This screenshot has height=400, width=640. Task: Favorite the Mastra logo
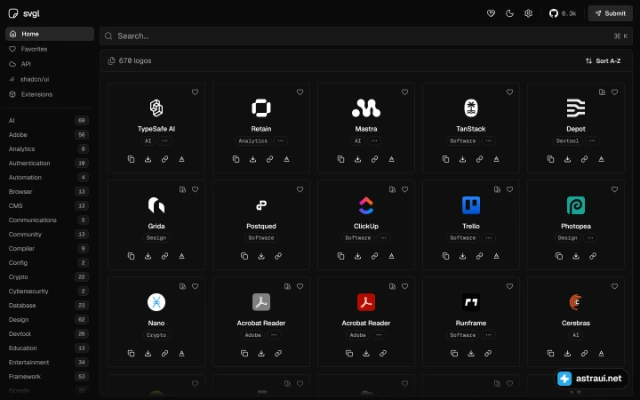tap(405, 92)
